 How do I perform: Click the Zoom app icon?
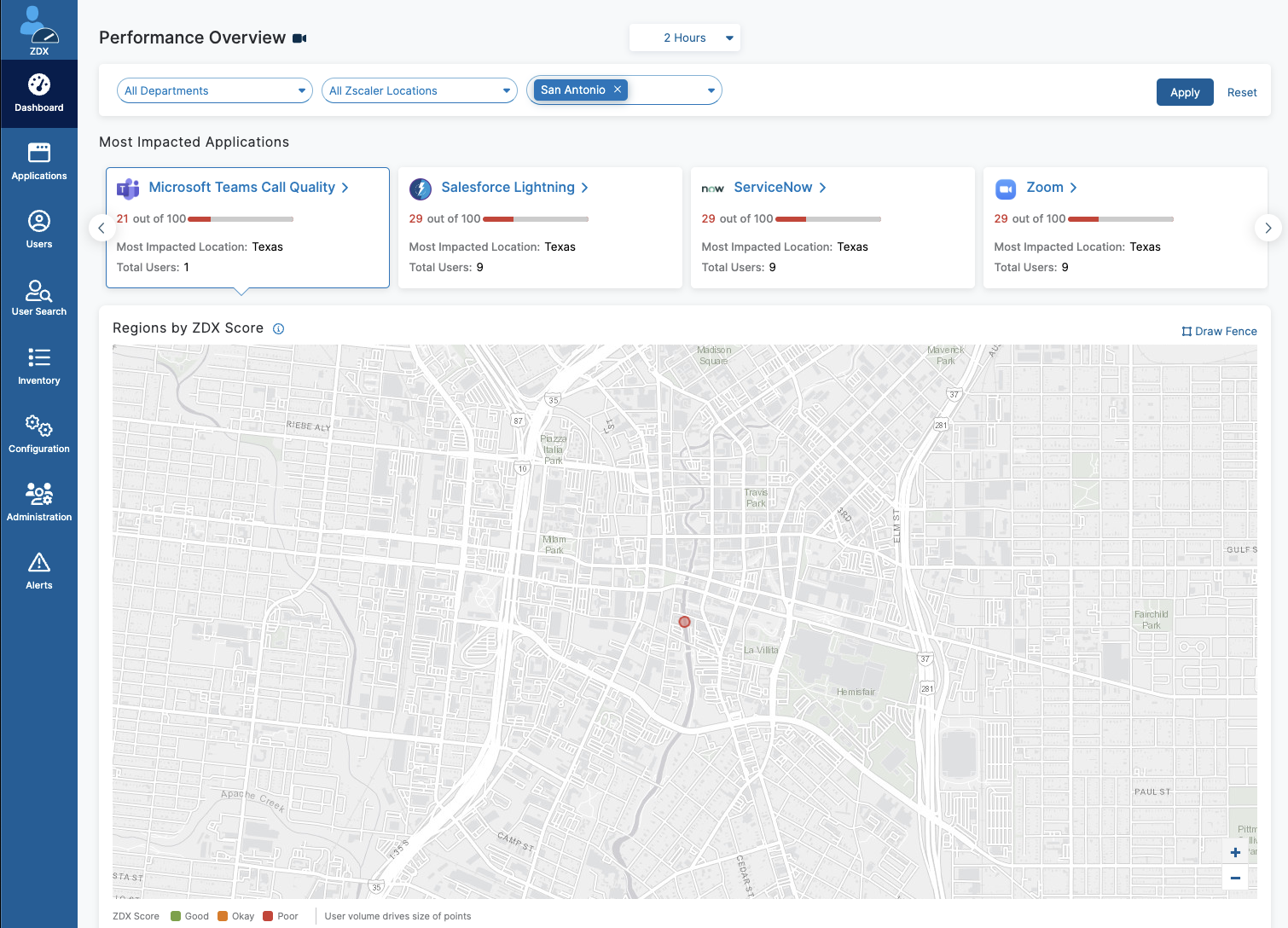pos(1006,188)
